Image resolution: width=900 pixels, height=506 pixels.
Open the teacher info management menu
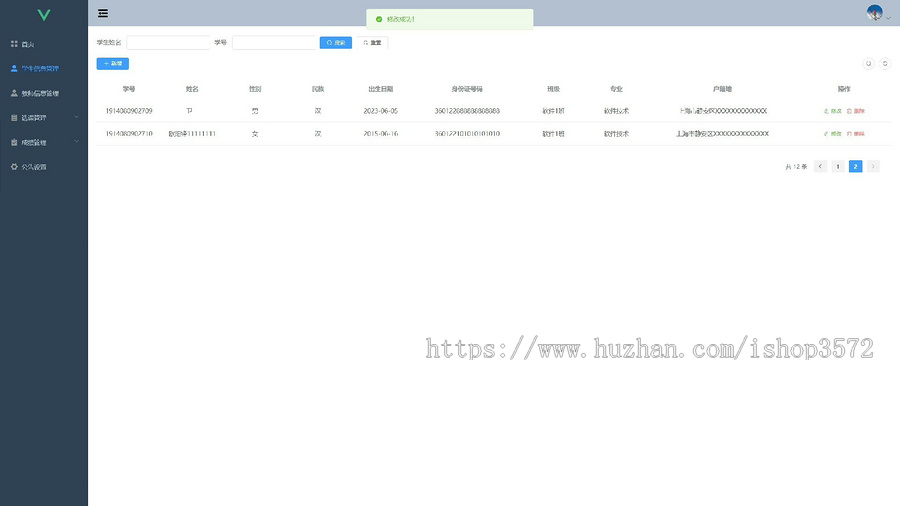pyautogui.click(x=44, y=93)
